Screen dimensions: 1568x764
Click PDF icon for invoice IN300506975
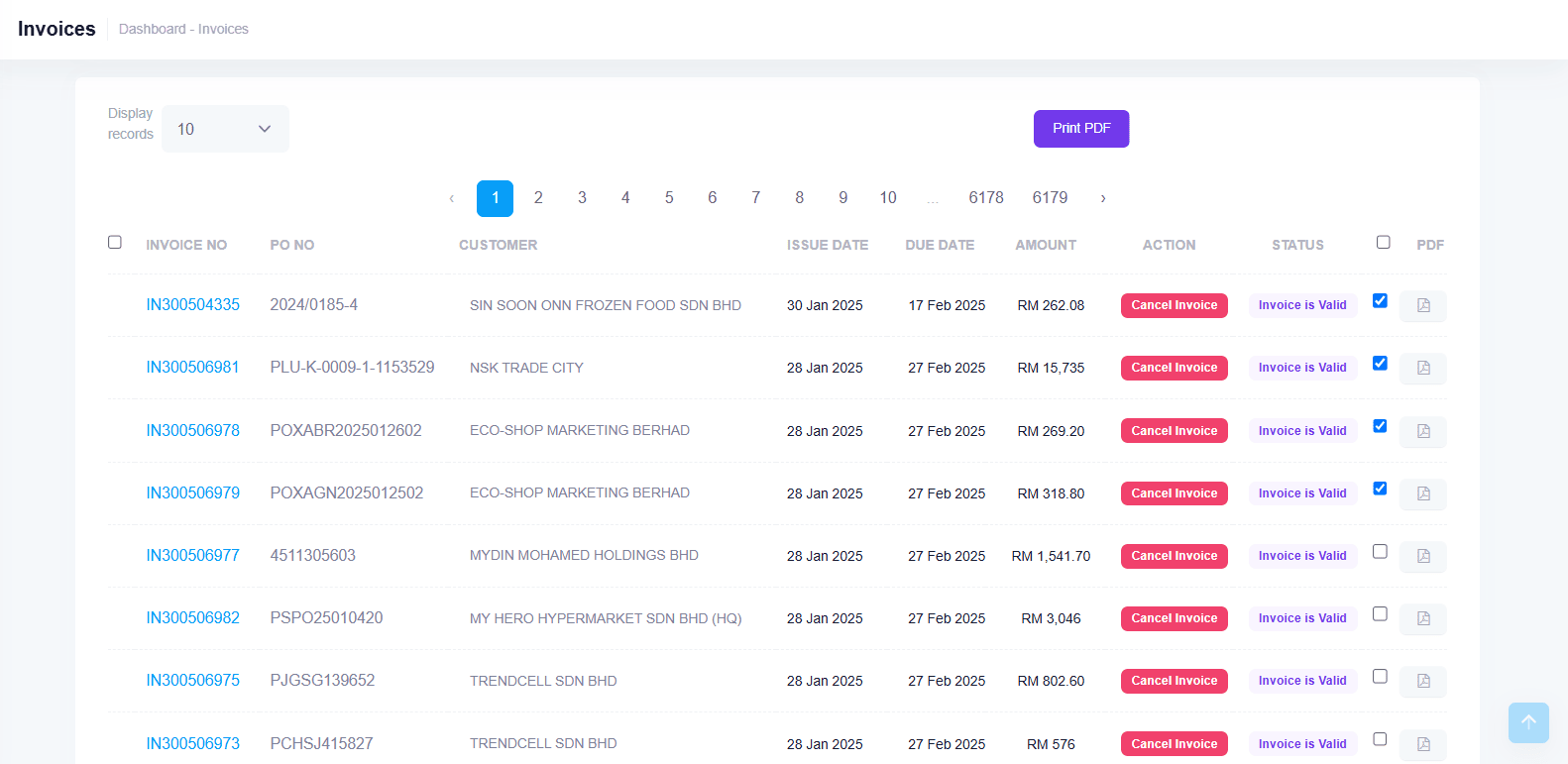point(1422,681)
